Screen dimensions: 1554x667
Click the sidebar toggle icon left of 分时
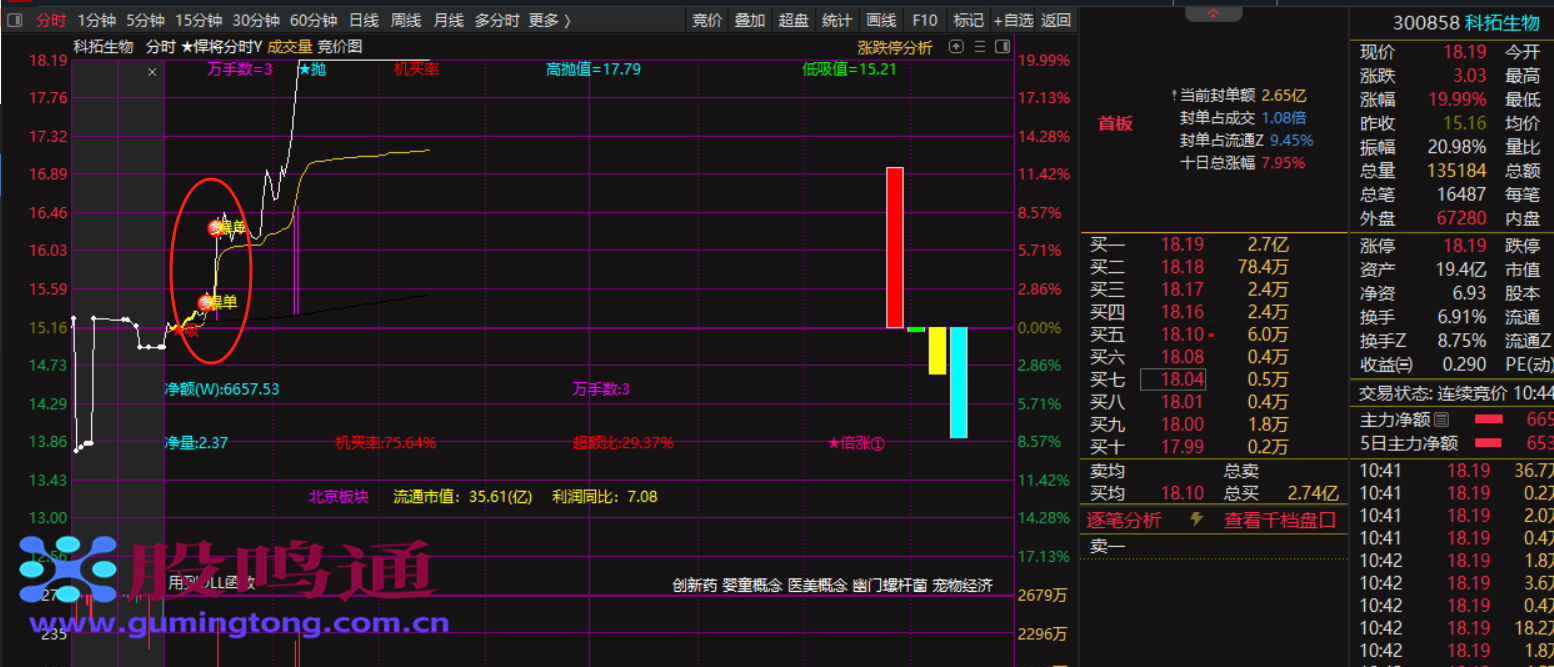[x=15, y=20]
